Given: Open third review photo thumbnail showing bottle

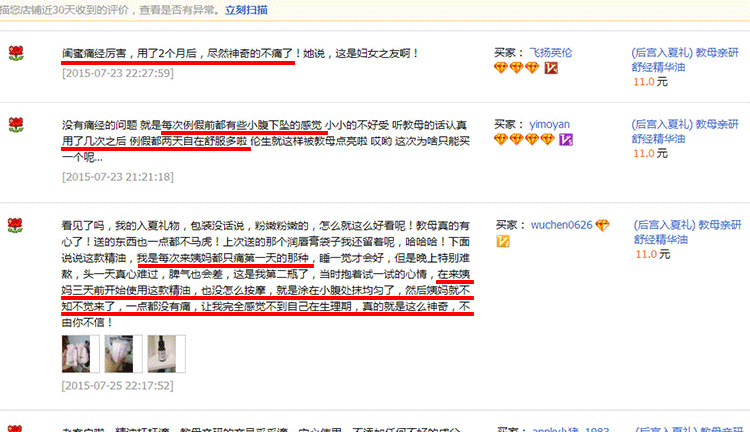Looking at the screenshot, I should tap(166, 354).
